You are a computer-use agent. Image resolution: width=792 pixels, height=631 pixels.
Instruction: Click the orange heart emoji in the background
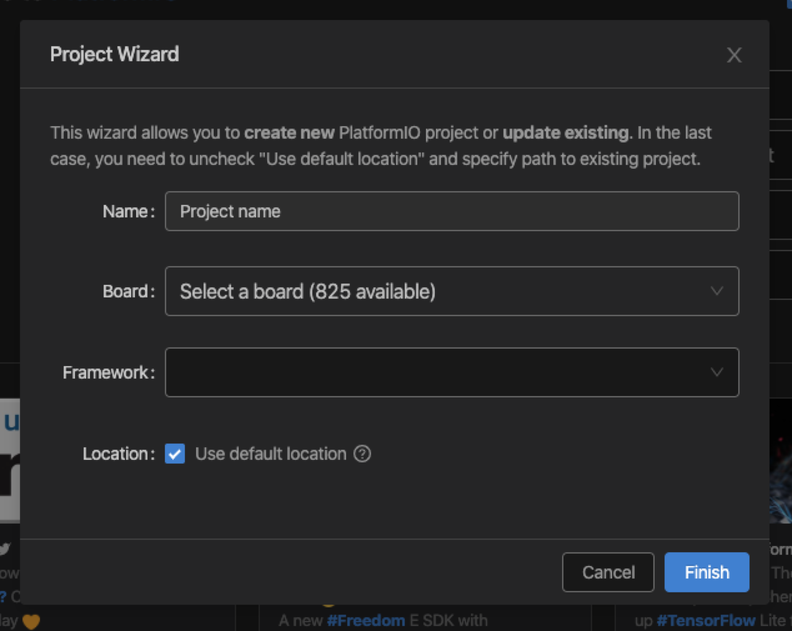[x=31, y=621]
